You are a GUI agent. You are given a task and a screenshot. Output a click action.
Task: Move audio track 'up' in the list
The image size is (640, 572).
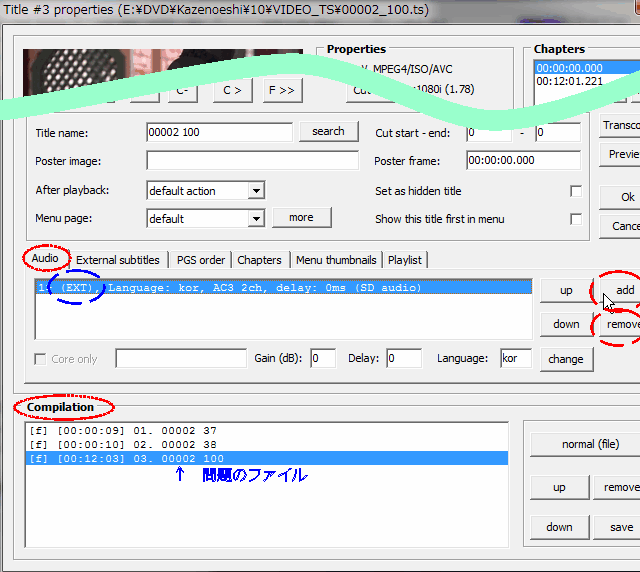[566, 290]
